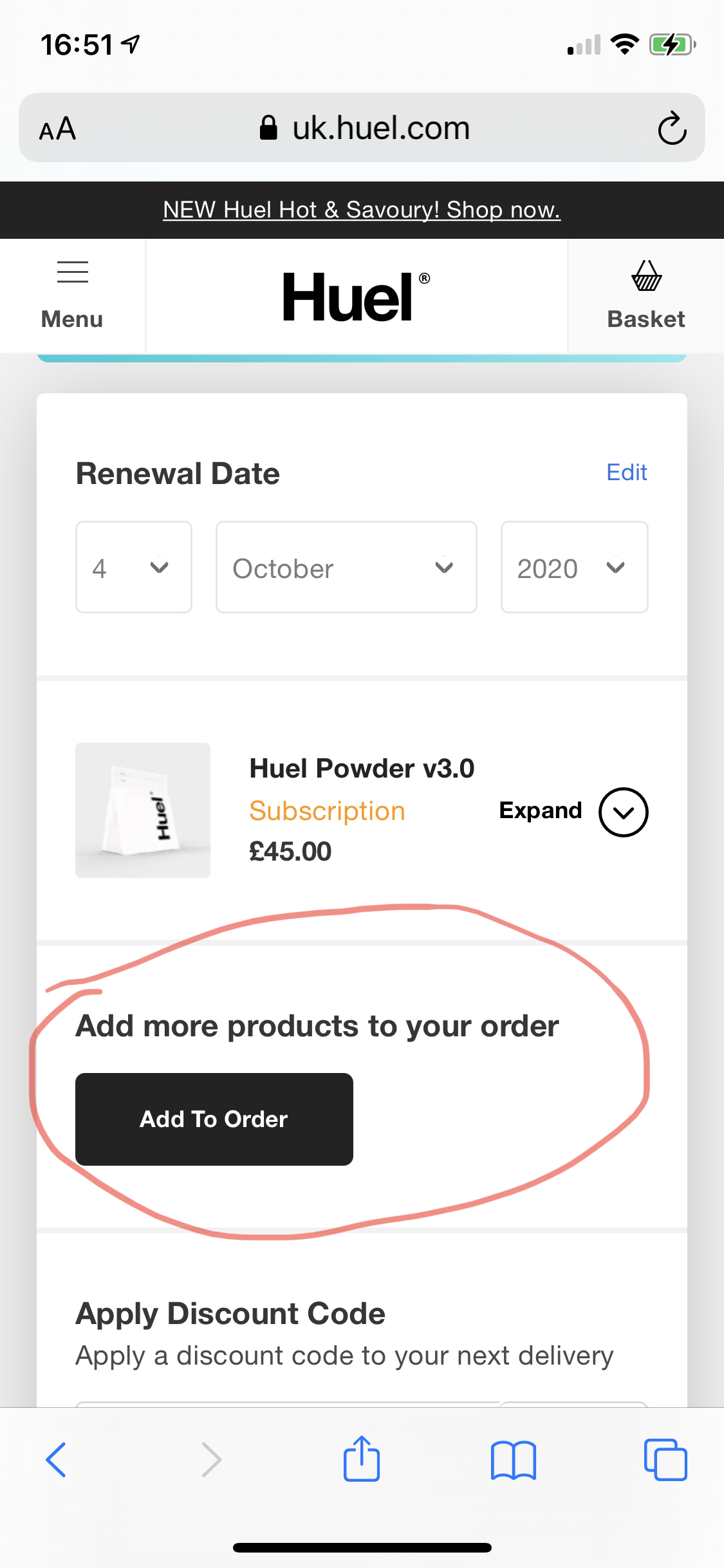724x1568 pixels.
Task: Click the Add To Order button
Action: 214,1119
